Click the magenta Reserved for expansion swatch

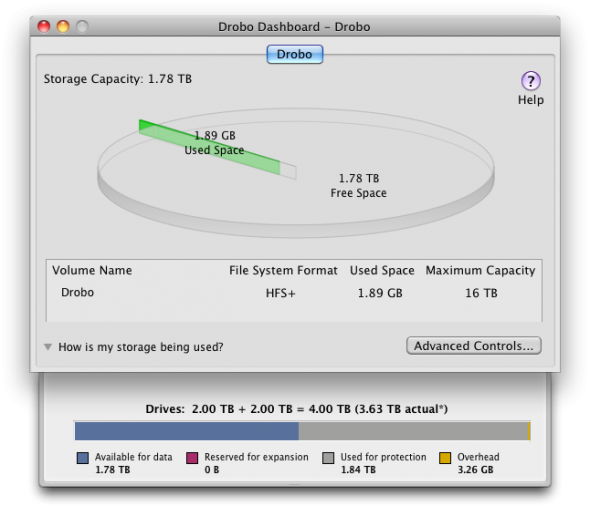(192, 458)
